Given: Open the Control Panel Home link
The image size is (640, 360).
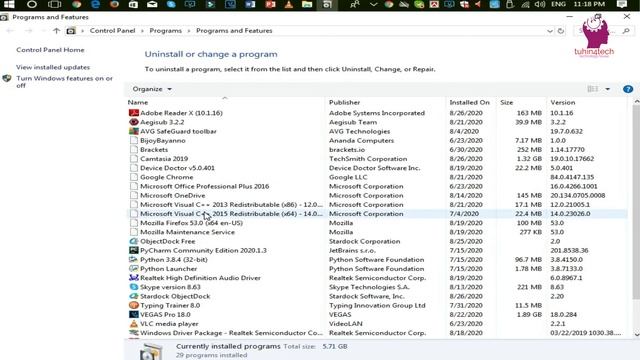Looking at the screenshot, I should pos(50,50).
